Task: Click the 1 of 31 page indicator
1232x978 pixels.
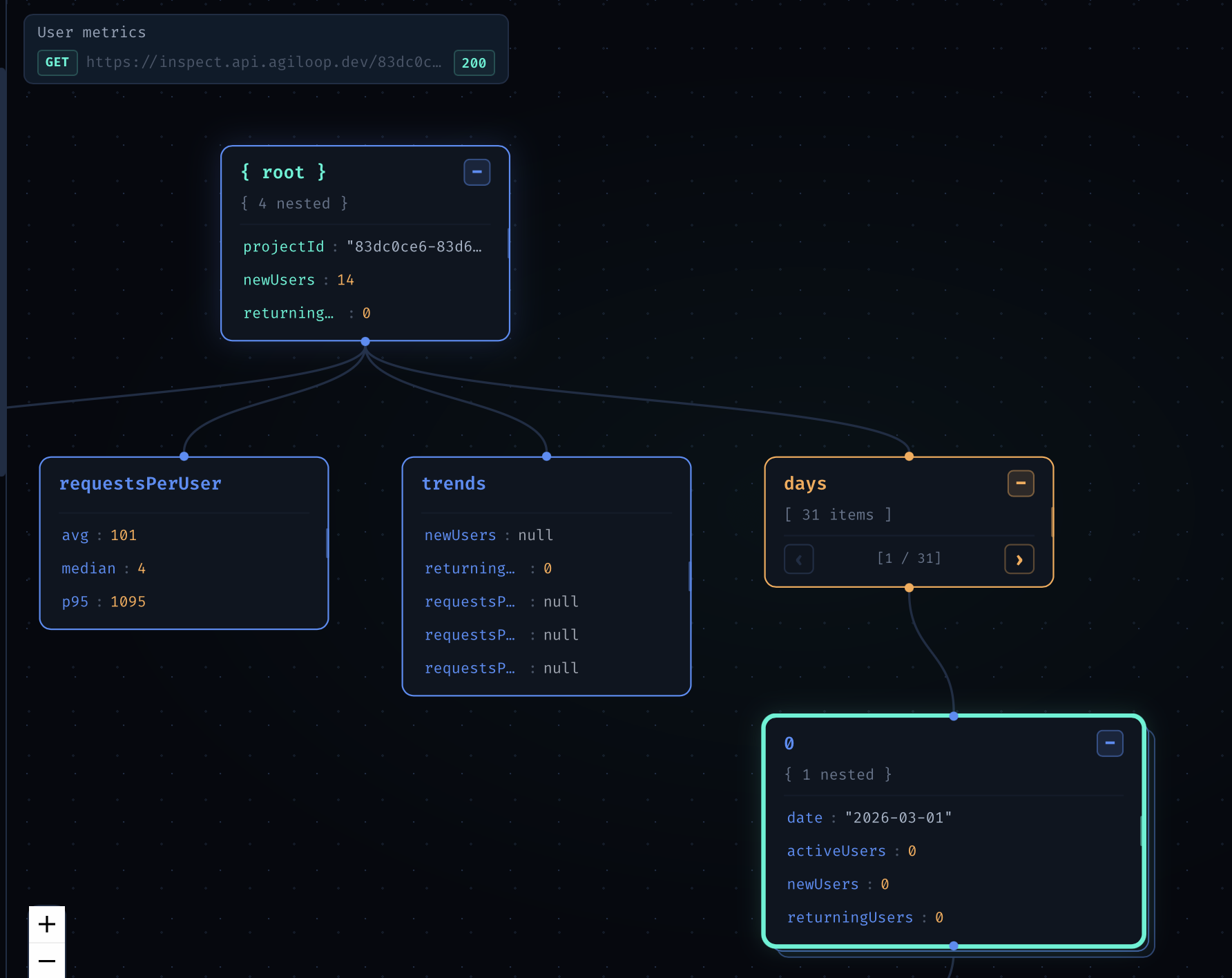Action: (909, 558)
